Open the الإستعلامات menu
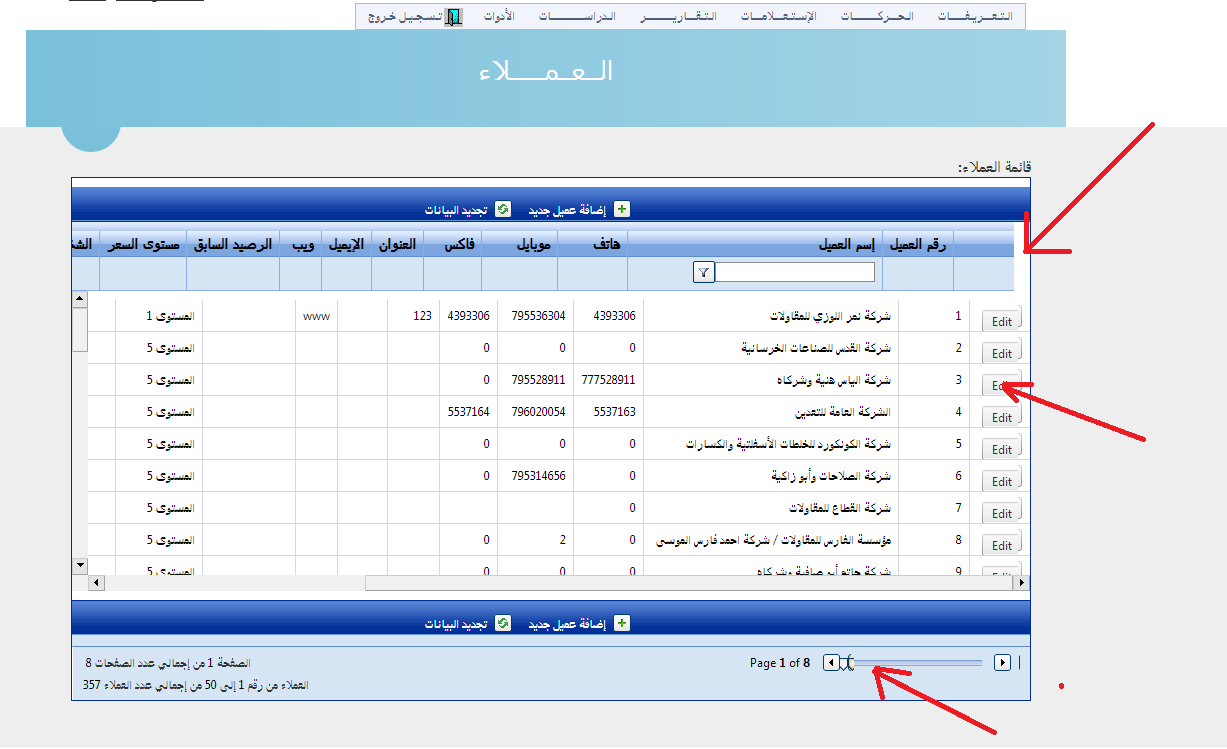This screenshot has width=1227, height=749. pos(779,17)
